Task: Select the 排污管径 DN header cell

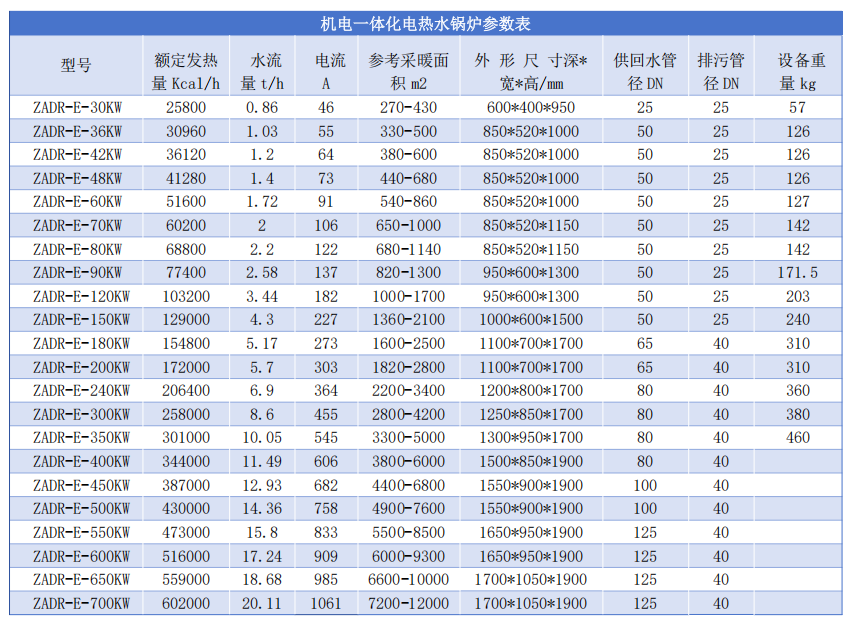Action: click(721, 66)
